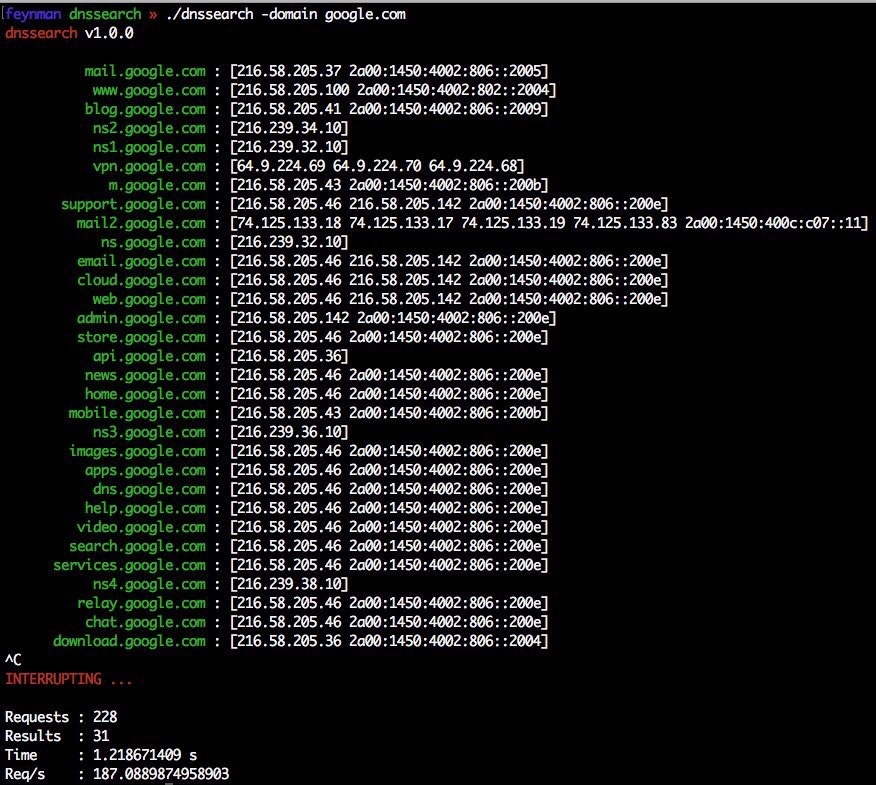The image size is (876, 785).
Task: Select the 'news.google.com' hostname
Action: pyautogui.click(x=145, y=375)
